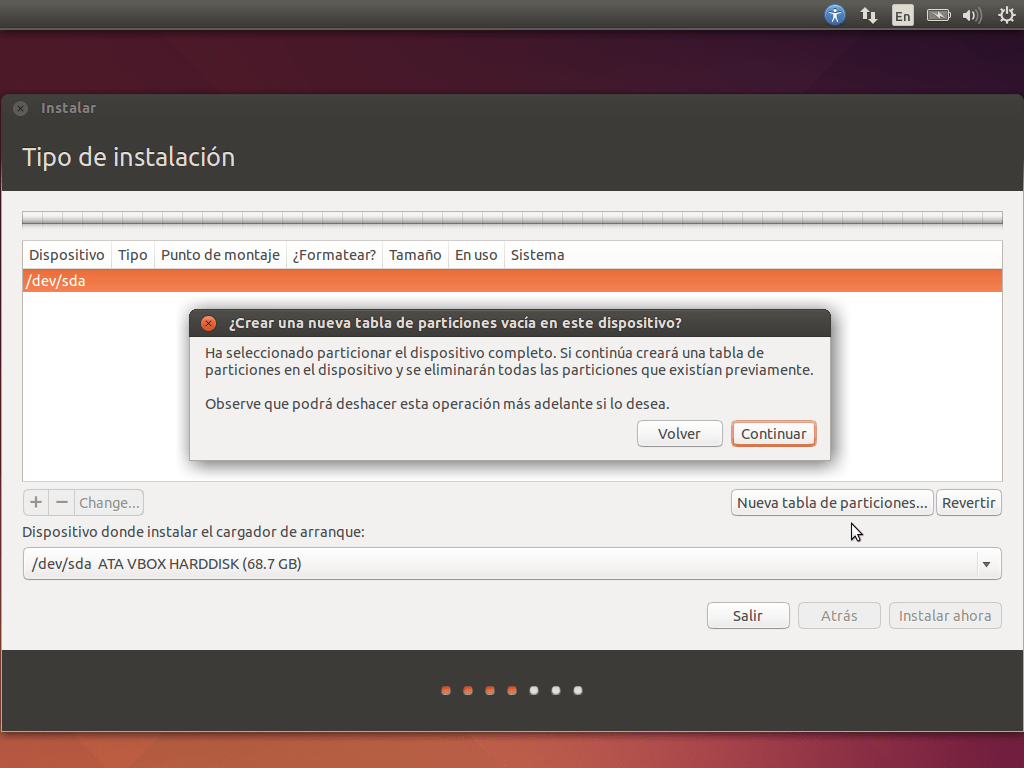Open the sound volume indicator
Screen dimensions: 1024x768
pyautogui.click(x=971, y=15)
